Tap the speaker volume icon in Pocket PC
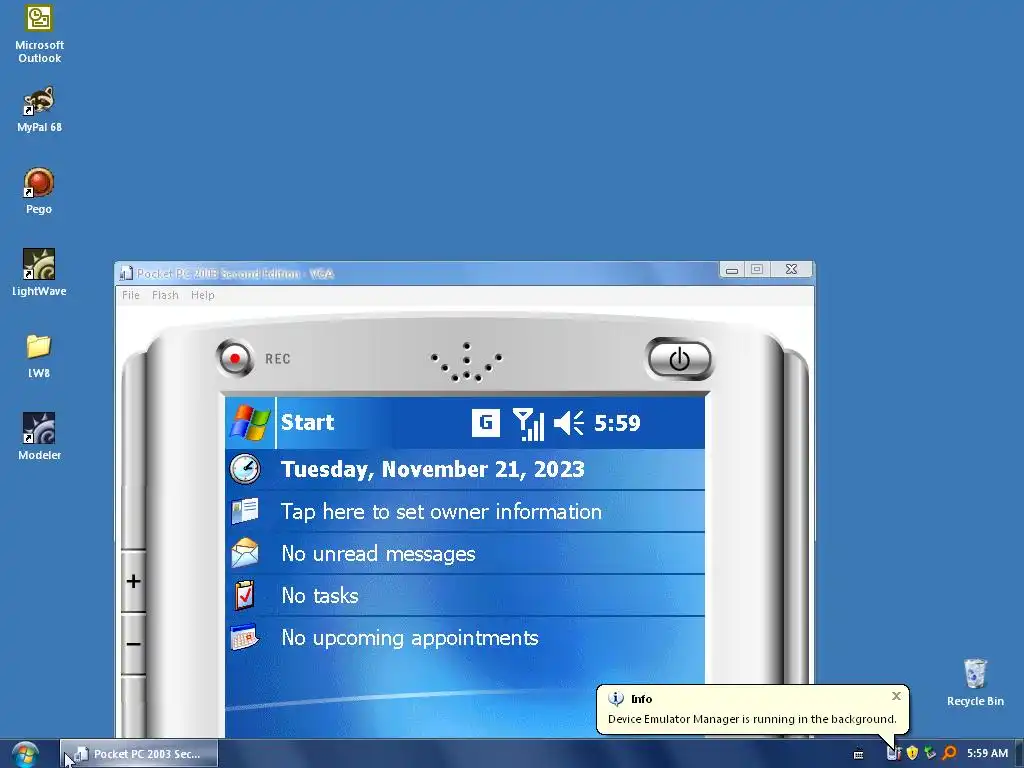1024x768 pixels. [x=569, y=423]
